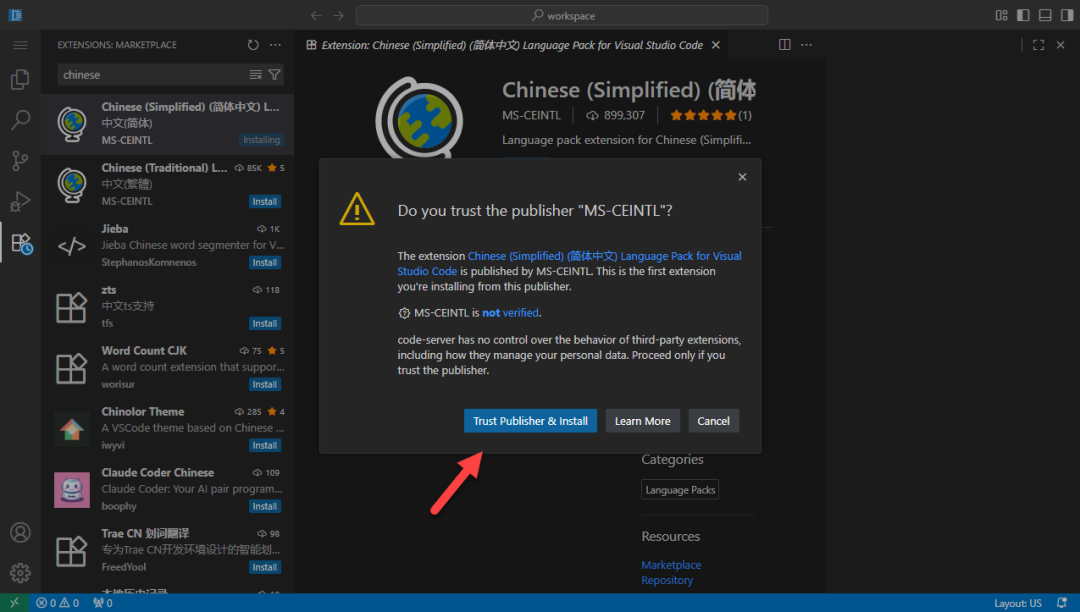The width and height of the screenshot is (1080, 612).
Task: Clear extensions search results icon
Action: coord(256,75)
